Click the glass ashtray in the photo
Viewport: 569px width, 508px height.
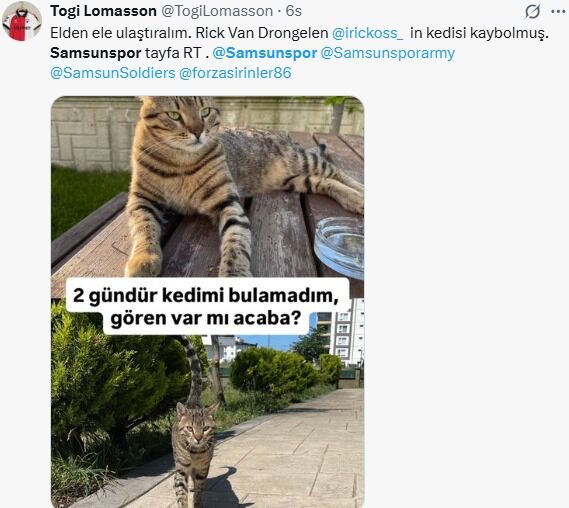339,247
